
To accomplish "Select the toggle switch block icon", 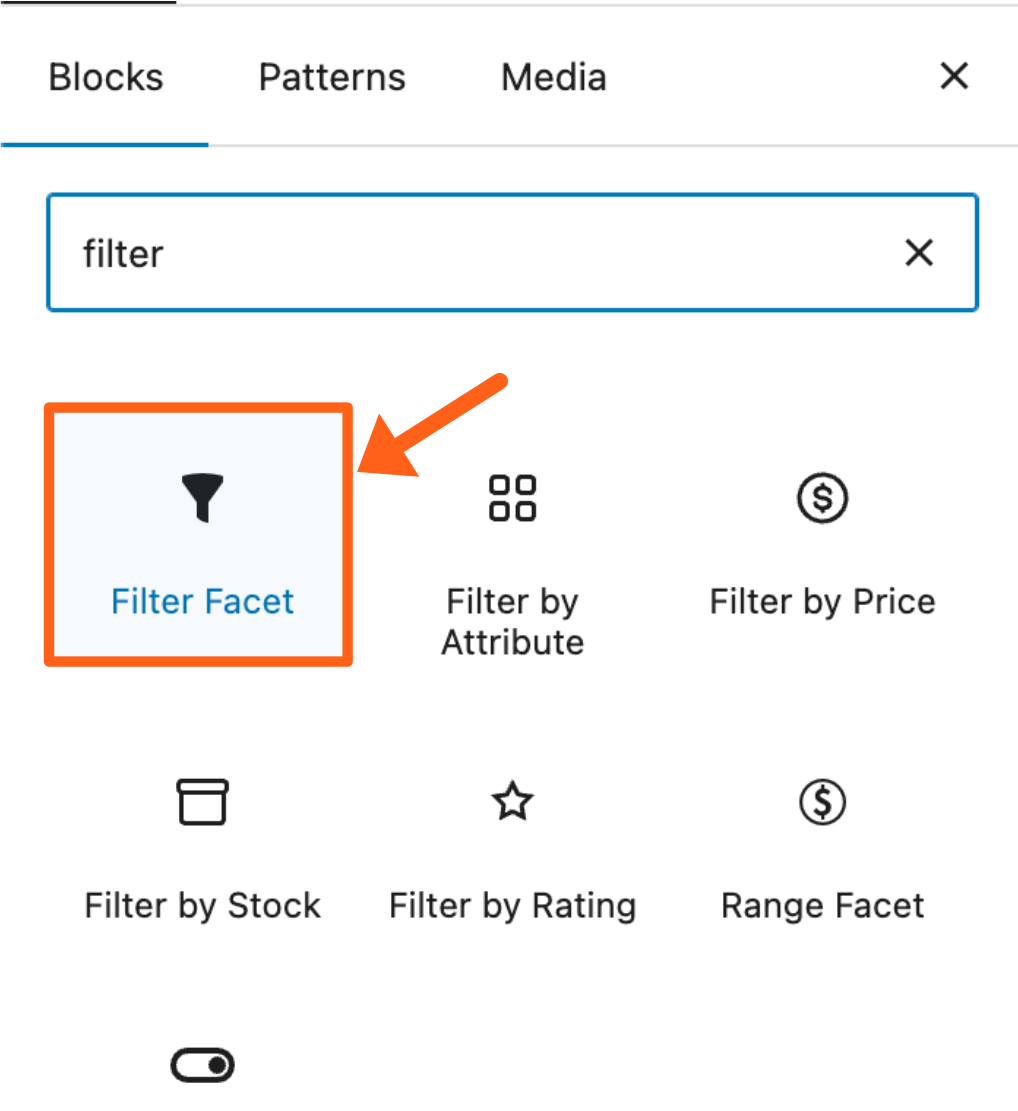I will [x=203, y=1066].
